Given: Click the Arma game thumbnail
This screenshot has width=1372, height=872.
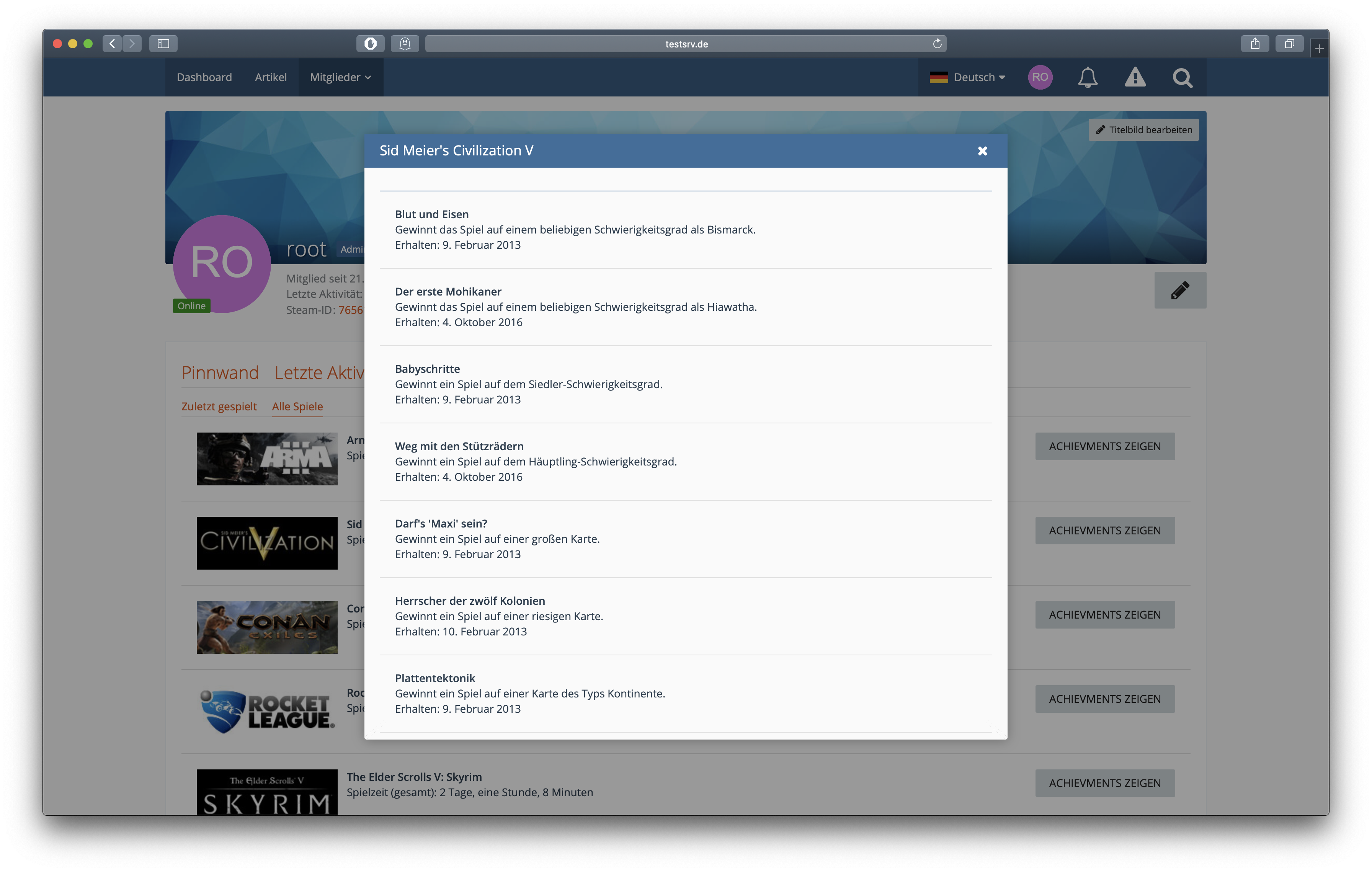Looking at the screenshot, I should (x=267, y=459).
